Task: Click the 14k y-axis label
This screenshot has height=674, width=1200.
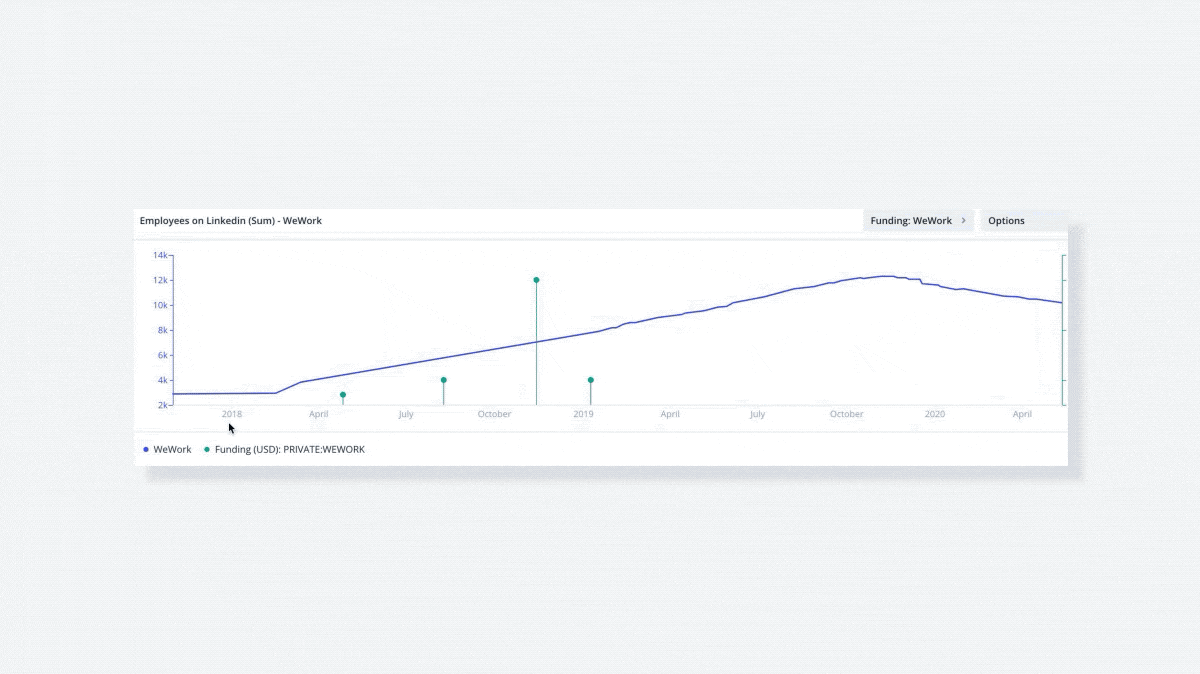Action: (160, 255)
